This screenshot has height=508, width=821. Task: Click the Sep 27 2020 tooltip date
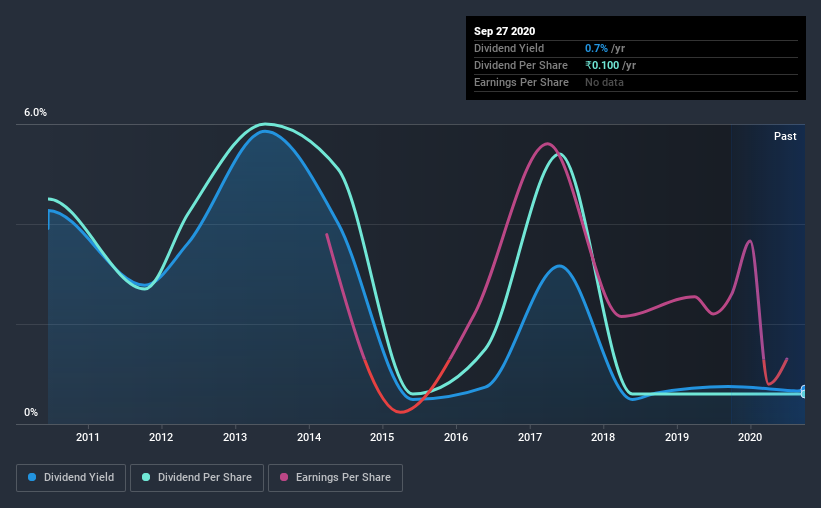coord(504,31)
